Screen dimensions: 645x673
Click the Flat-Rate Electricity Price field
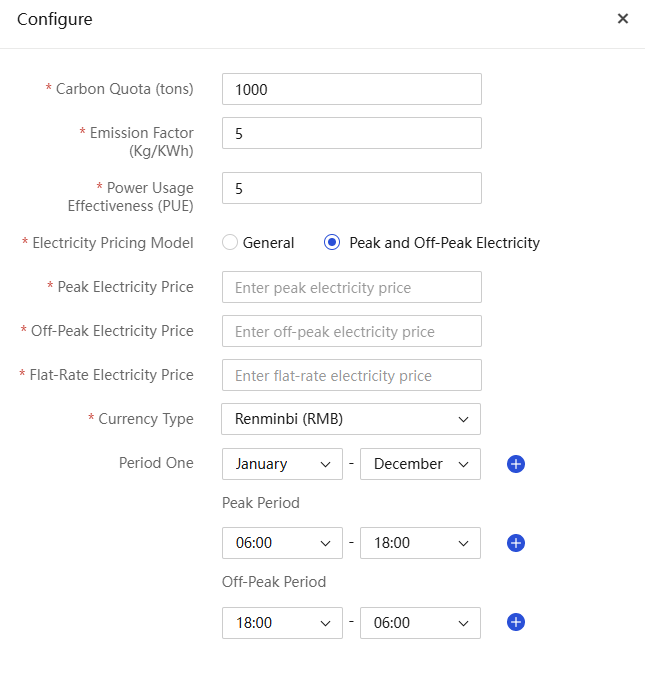pos(352,375)
